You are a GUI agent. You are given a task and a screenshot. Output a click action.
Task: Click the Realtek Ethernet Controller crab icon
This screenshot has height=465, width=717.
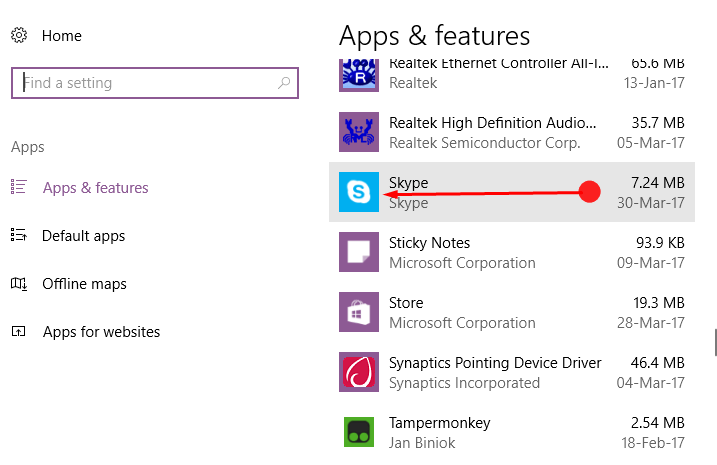tap(359, 75)
